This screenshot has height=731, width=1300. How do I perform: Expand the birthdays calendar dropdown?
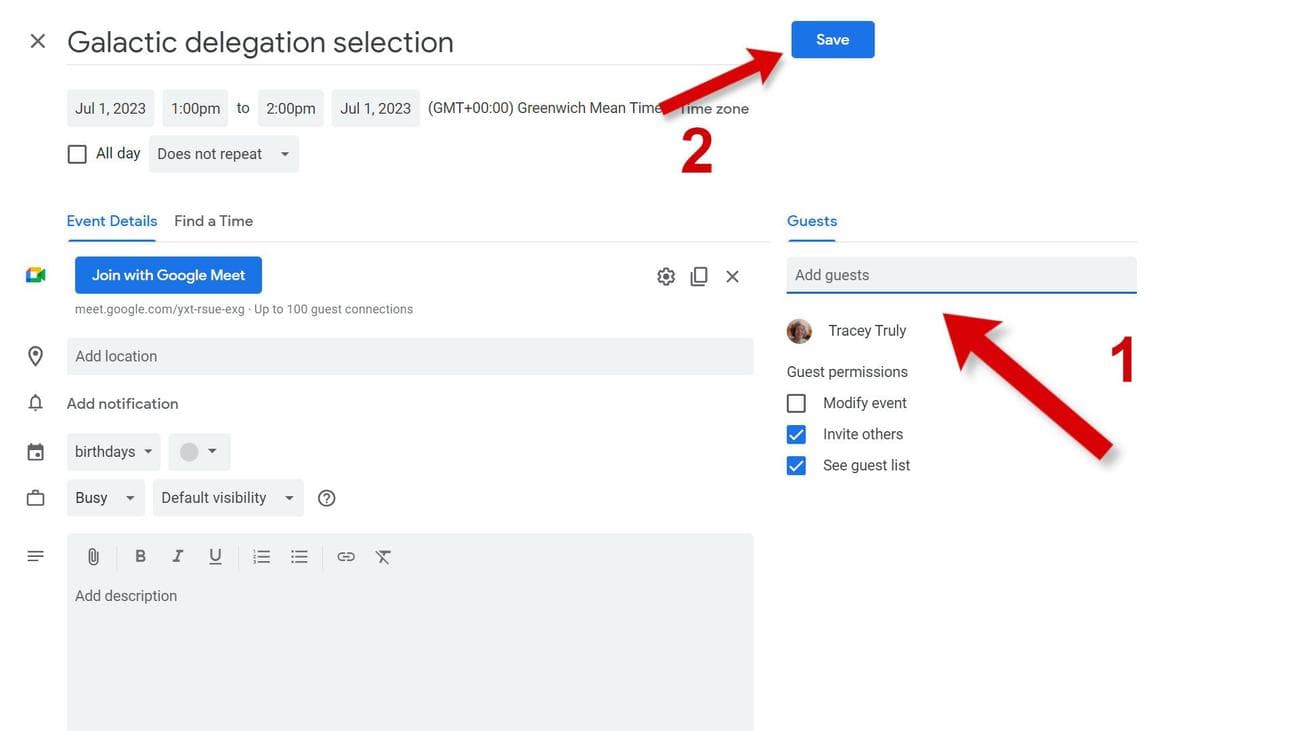[x=114, y=452]
